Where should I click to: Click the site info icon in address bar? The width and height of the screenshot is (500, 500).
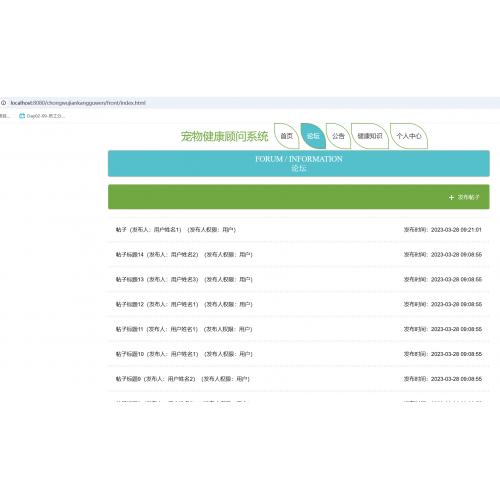(4, 103)
